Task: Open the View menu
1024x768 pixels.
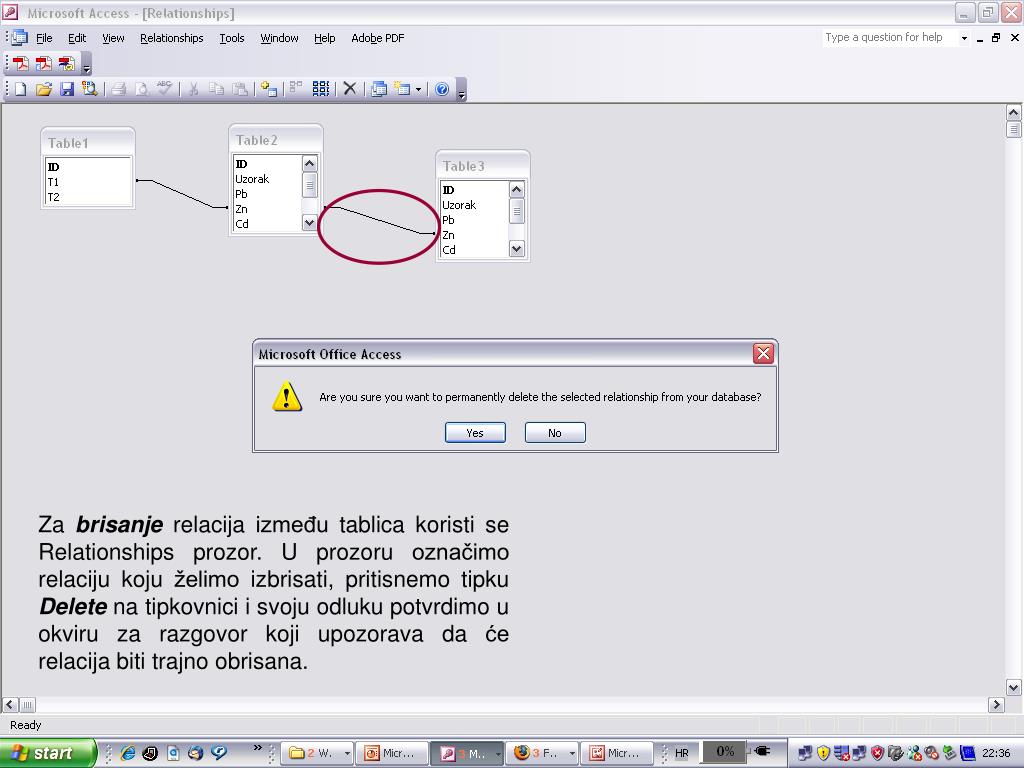Action: [x=113, y=38]
